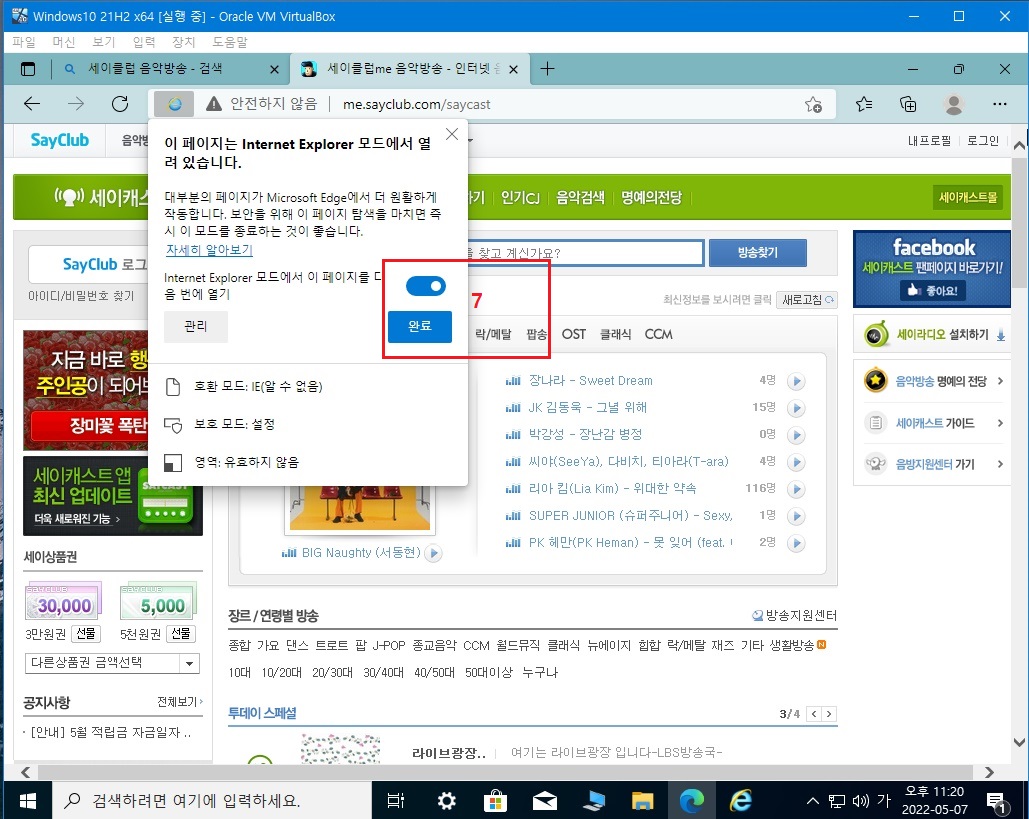
Task: Click the 로그인 link
Action: click(x=983, y=140)
